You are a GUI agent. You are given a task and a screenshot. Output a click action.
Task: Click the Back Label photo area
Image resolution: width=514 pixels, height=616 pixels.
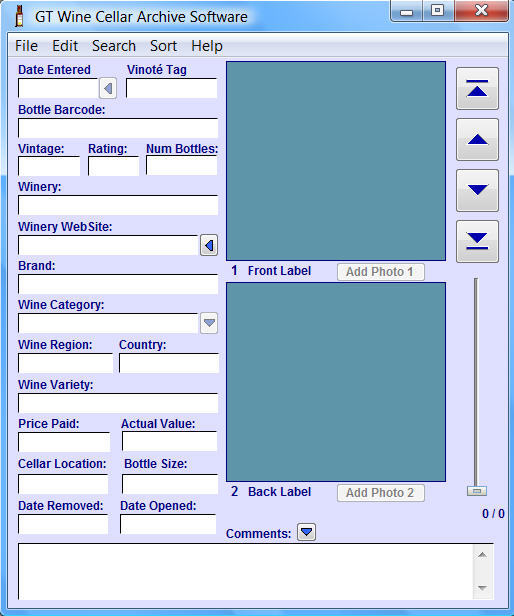(x=336, y=382)
